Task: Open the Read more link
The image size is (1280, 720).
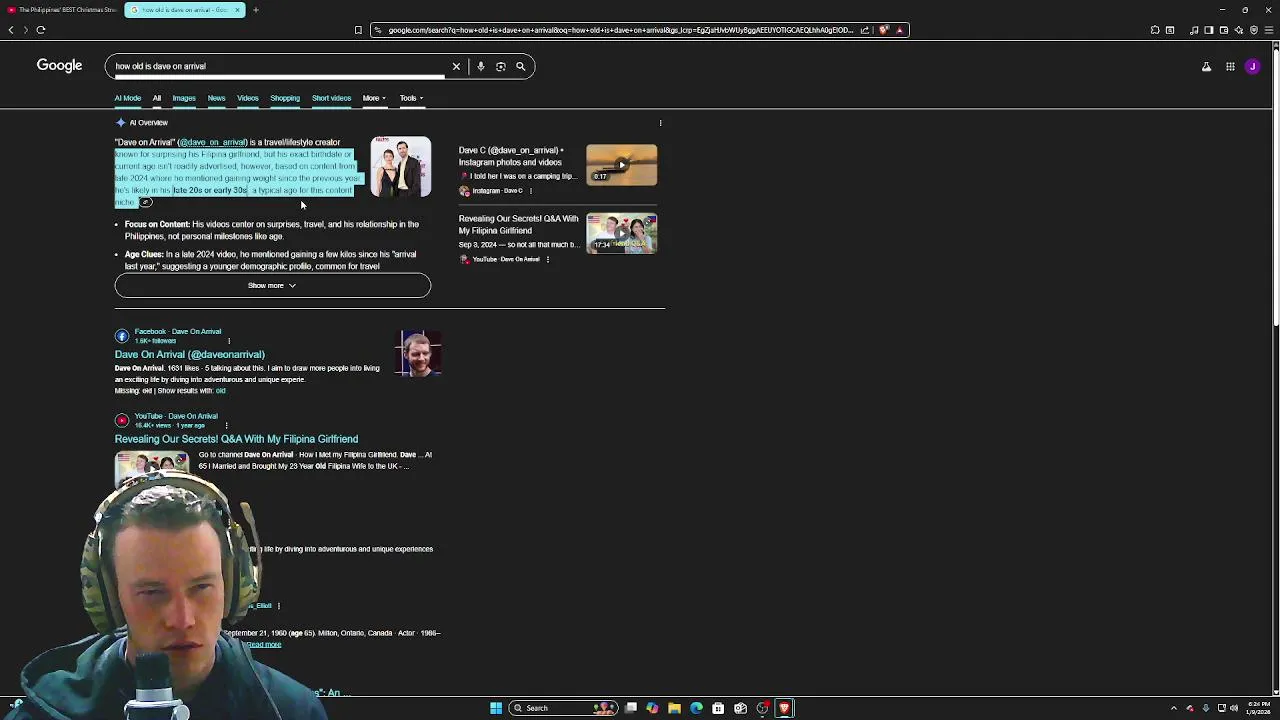Action: click(265, 645)
